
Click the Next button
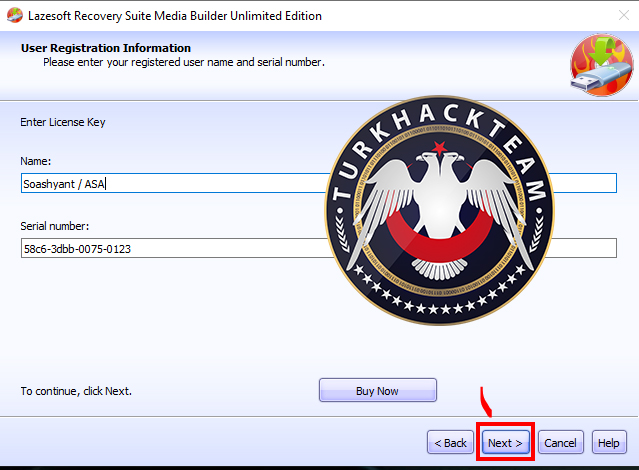505,443
